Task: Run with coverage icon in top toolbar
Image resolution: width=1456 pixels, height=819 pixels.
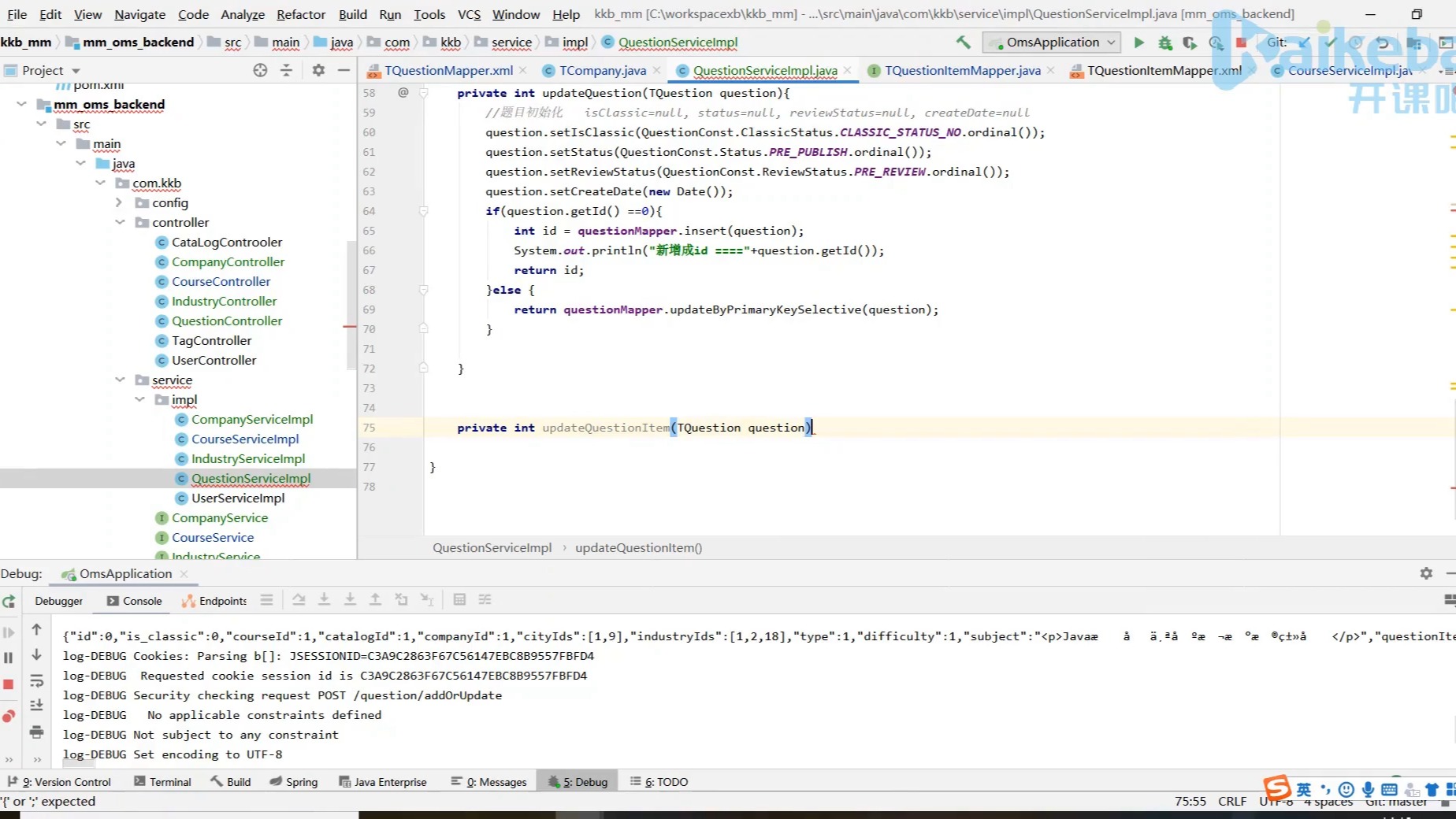Action: pos(1190,43)
